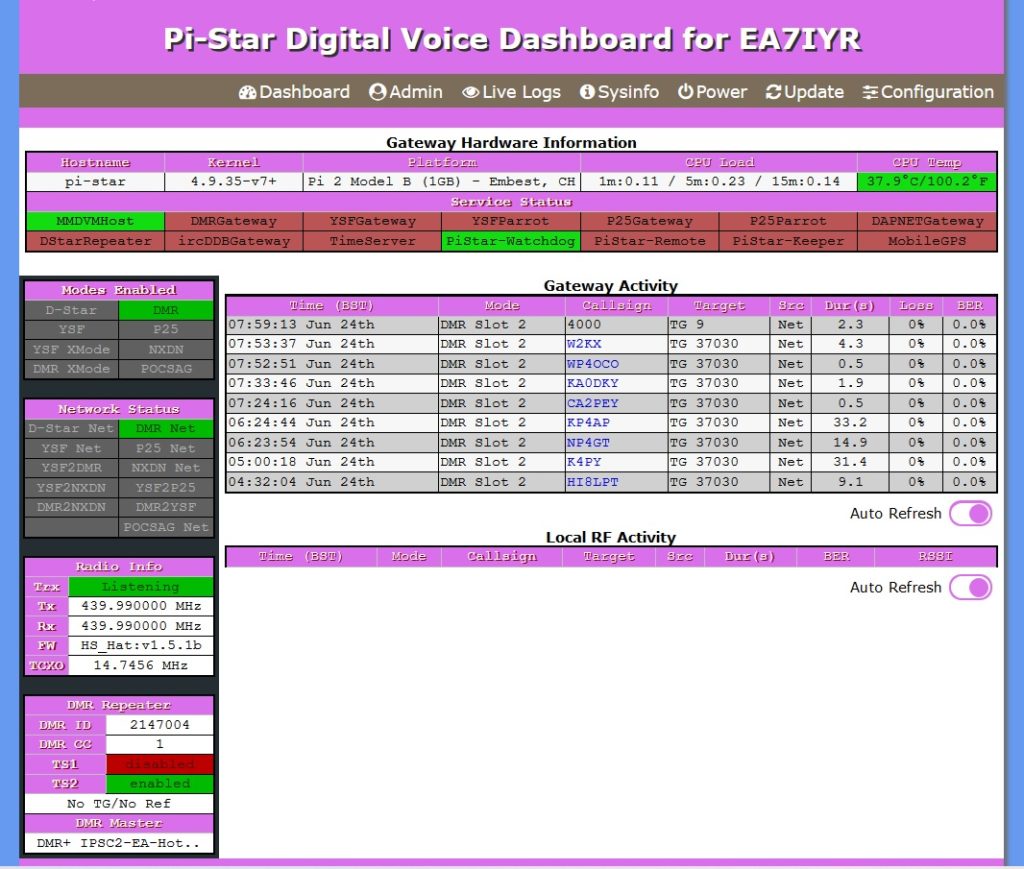Image resolution: width=1024 pixels, height=869 pixels.
Task: Click the CPU temperature value cell
Action: pyautogui.click(x=926, y=182)
